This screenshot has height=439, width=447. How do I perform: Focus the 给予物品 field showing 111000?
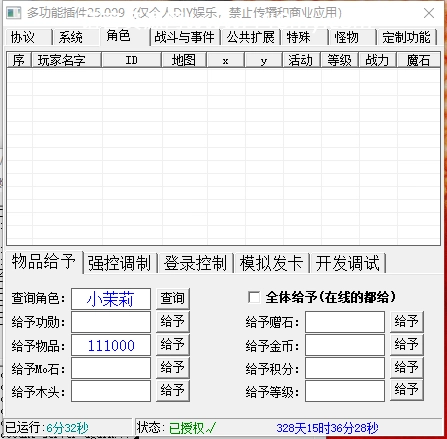111,345
